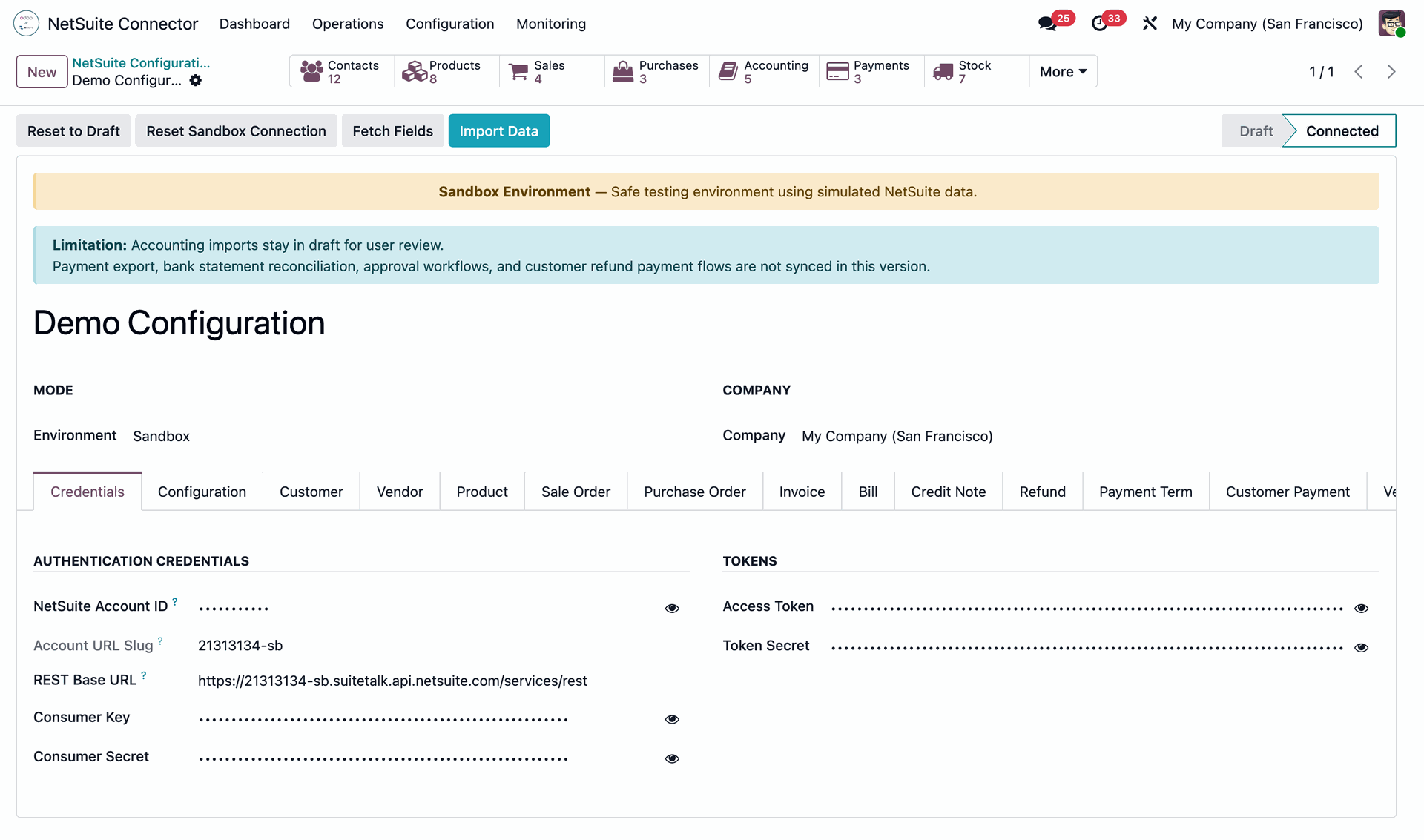Reveal the NetSuite Account ID value
The width and height of the screenshot is (1424, 840).
pyautogui.click(x=672, y=609)
